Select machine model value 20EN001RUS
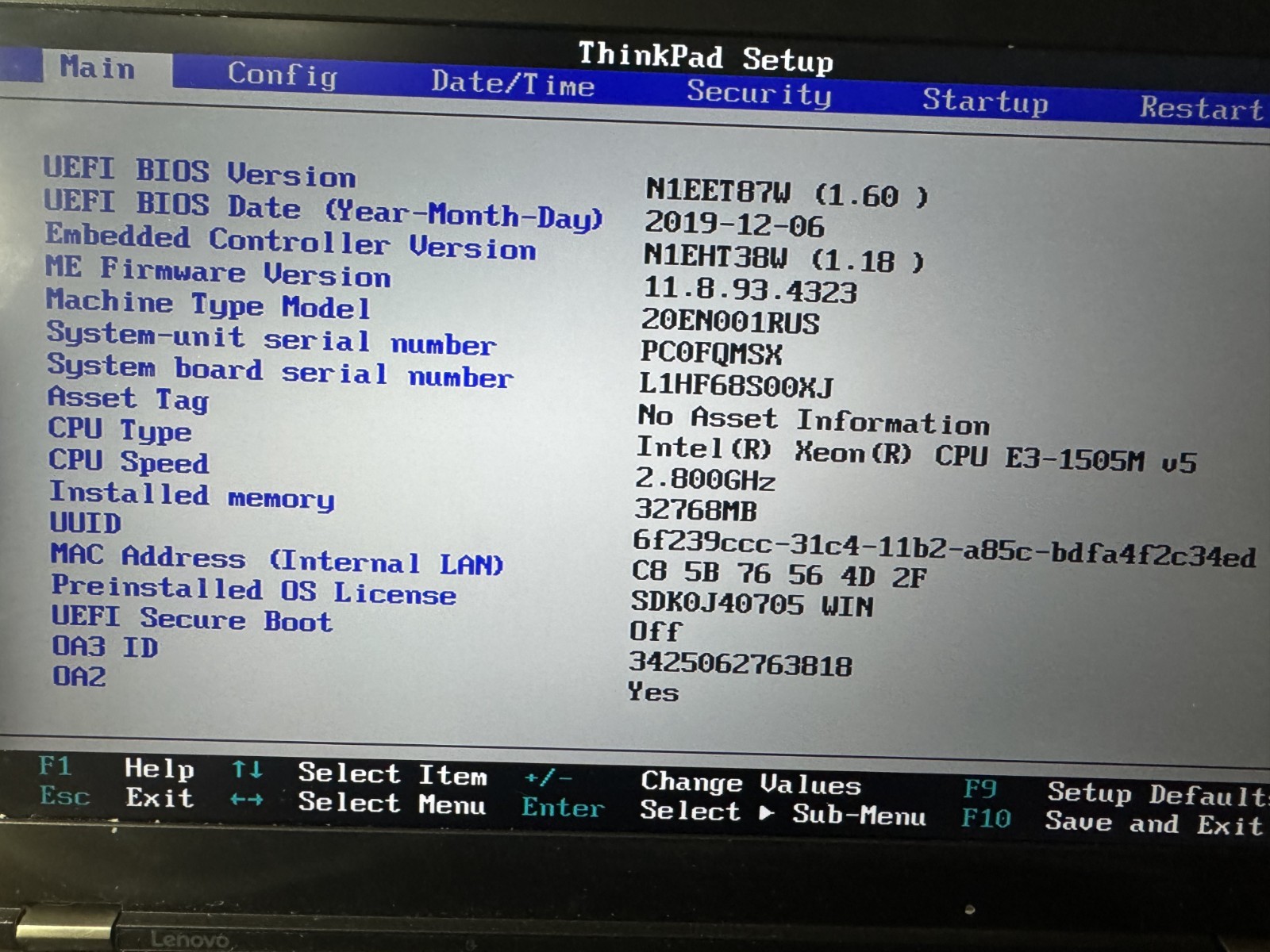Image resolution: width=1270 pixels, height=952 pixels. tap(730, 322)
